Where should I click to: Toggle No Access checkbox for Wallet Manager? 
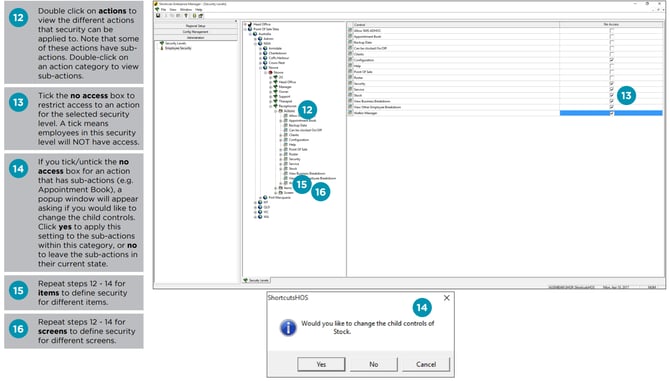click(x=611, y=113)
